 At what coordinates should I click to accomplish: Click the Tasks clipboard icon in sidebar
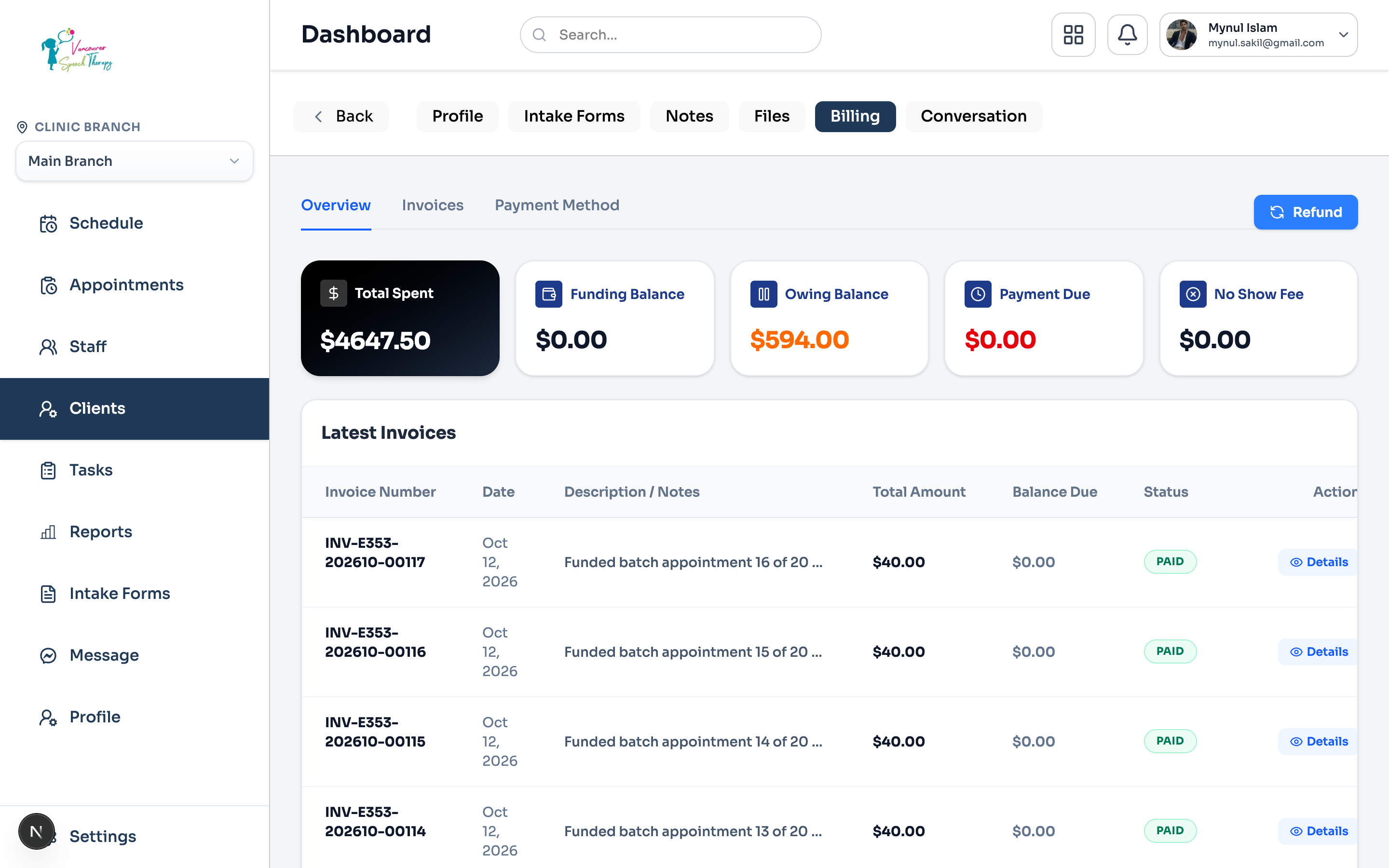click(48, 470)
